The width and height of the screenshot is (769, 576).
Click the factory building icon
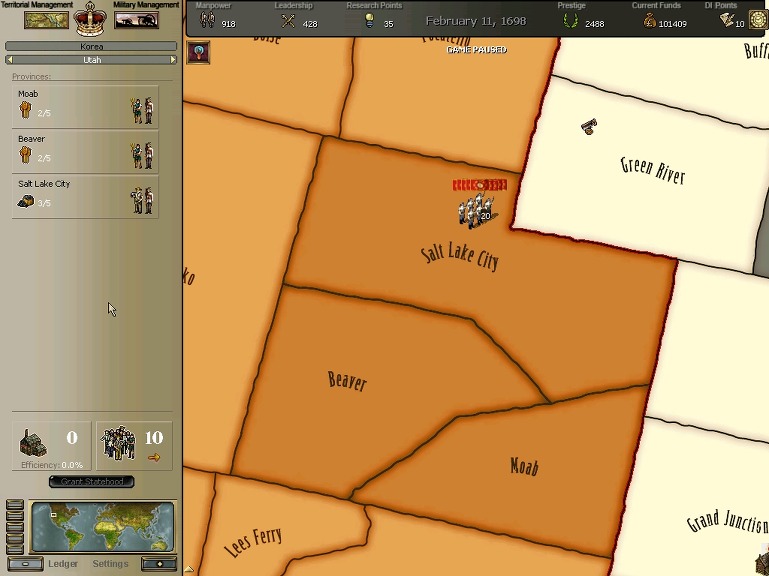point(34,443)
